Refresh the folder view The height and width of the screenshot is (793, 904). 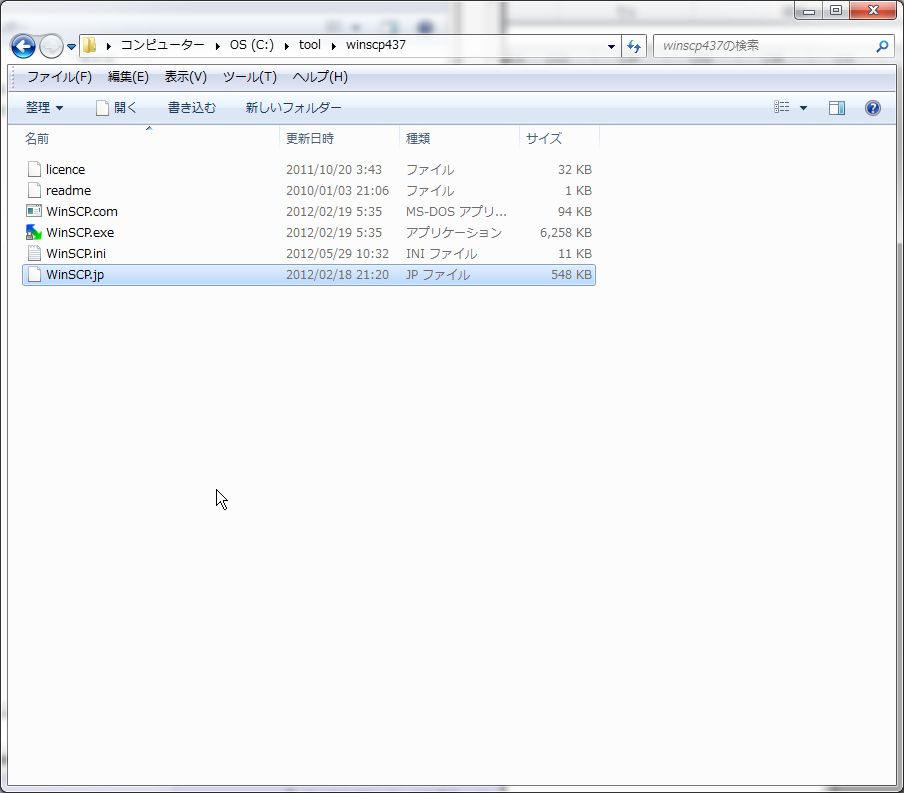pos(634,46)
